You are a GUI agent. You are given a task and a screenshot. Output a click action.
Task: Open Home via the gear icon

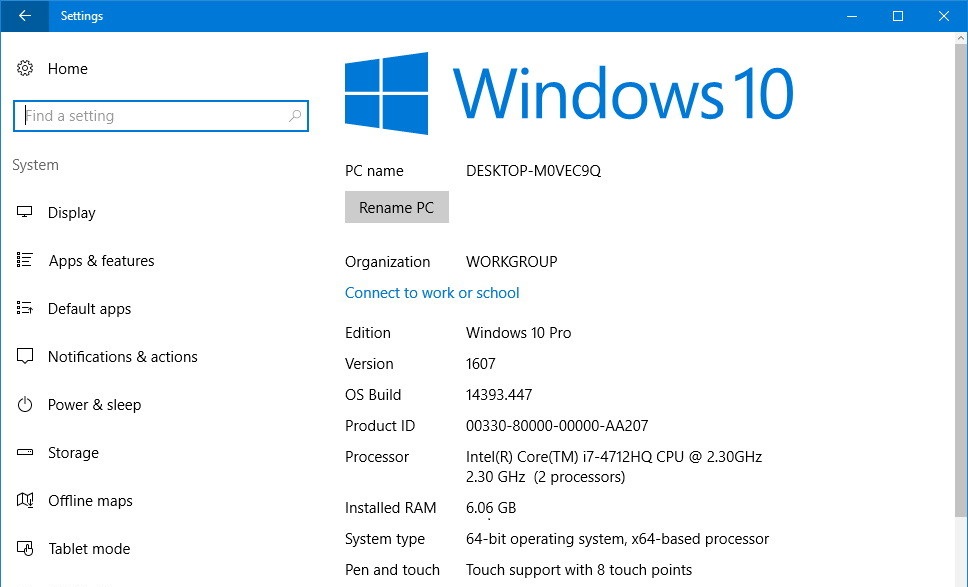(x=25, y=69)
